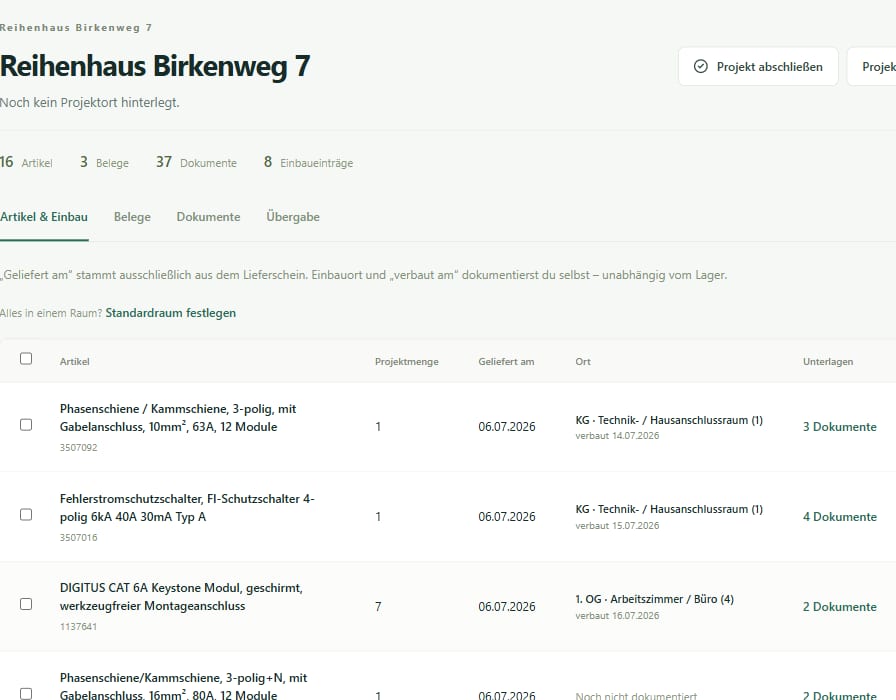Check the Phasenschiene 63A 12 Module row
The image size is (896, 700).
point(26,425)
